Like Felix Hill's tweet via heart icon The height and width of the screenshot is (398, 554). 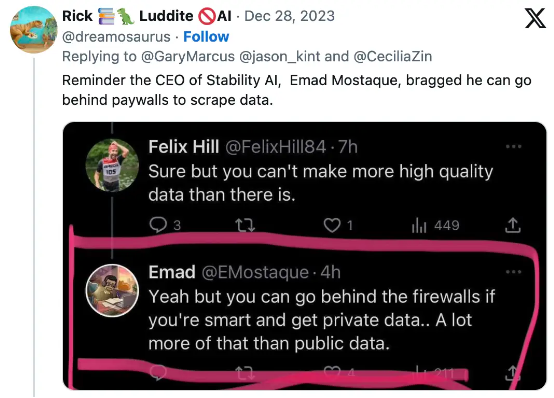332,225
